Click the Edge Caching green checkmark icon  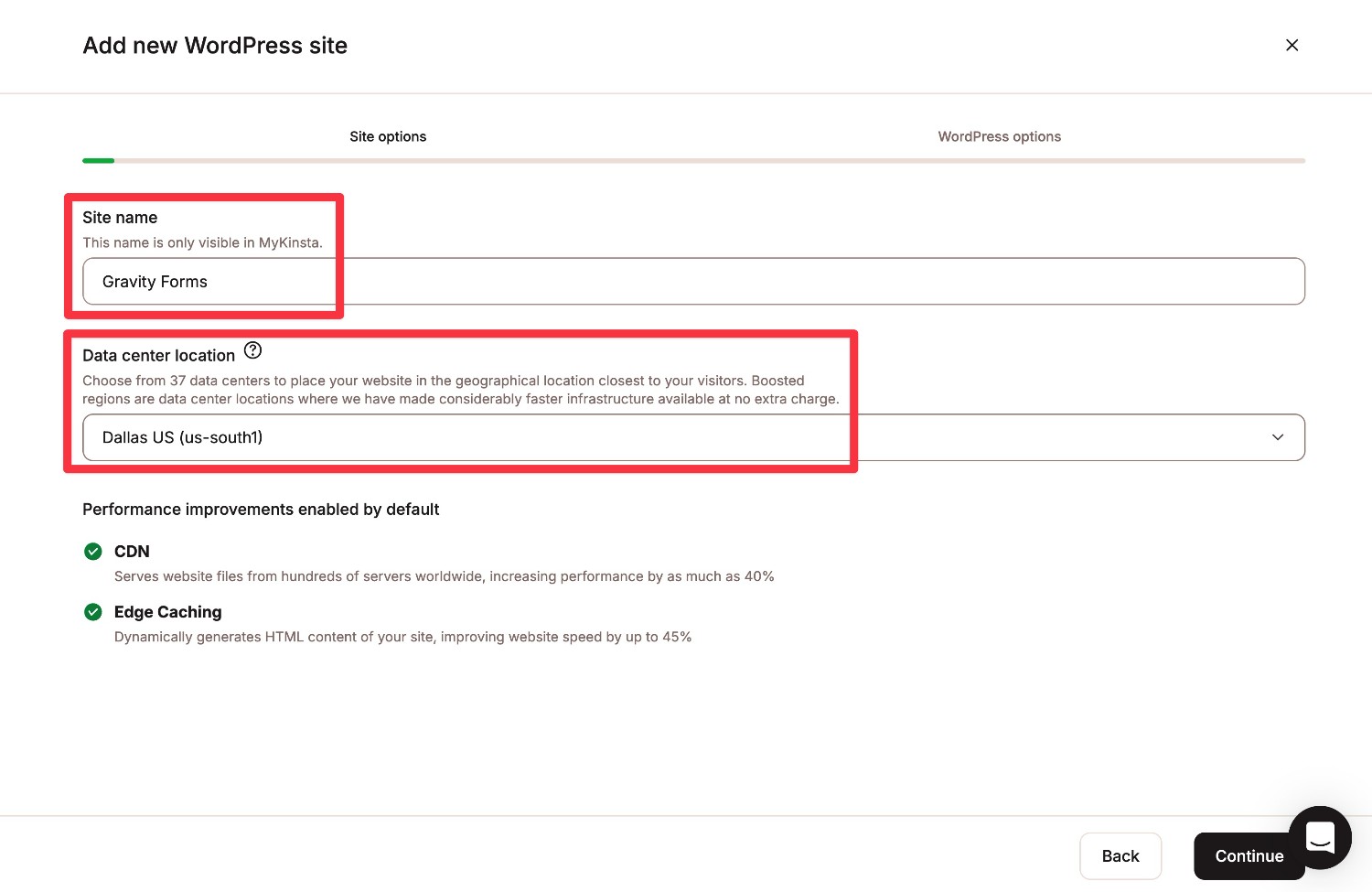click(x=92, y=612)
